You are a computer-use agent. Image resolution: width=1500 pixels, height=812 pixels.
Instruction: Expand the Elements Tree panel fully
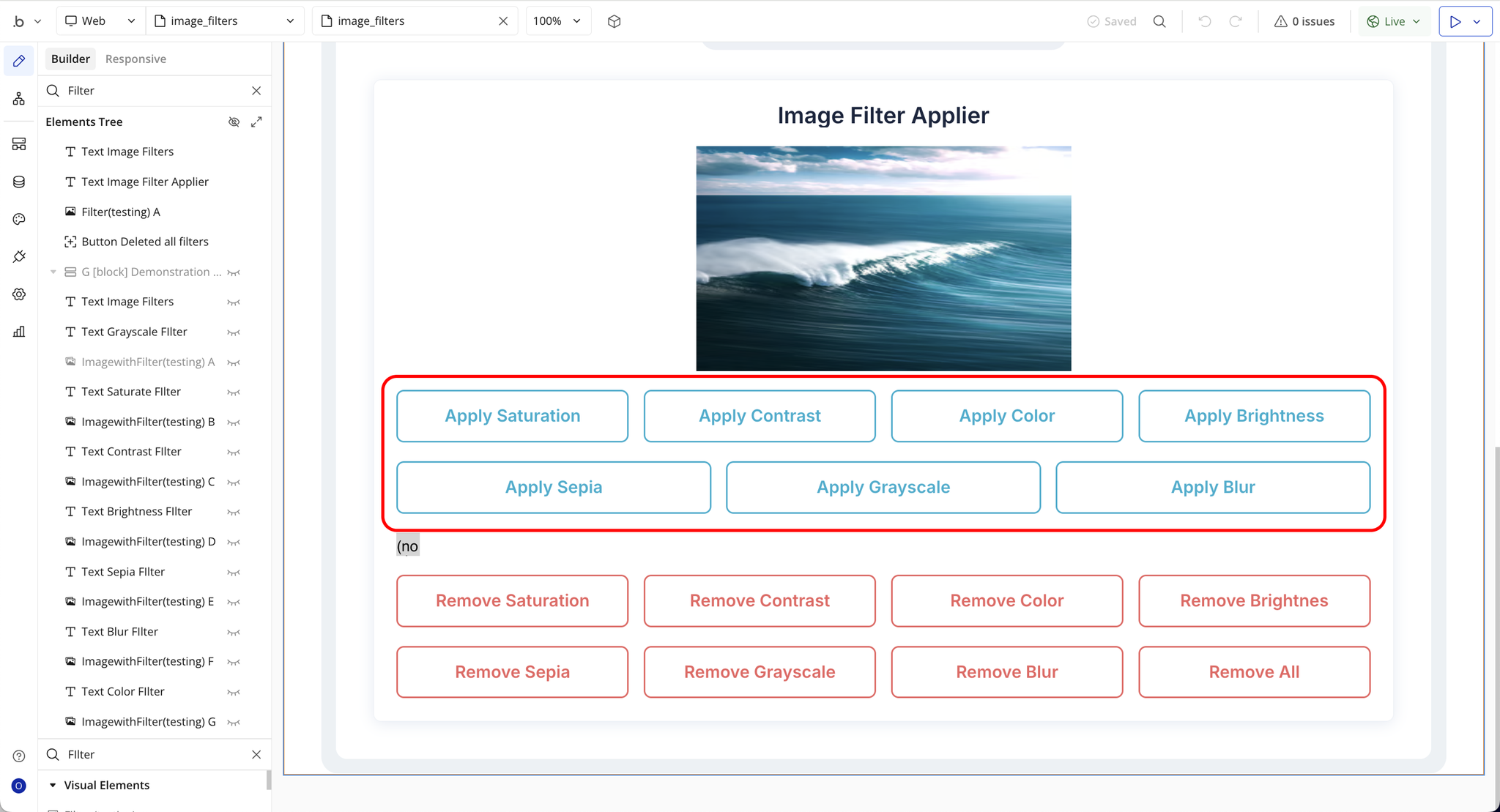click(x=256, y=122)
